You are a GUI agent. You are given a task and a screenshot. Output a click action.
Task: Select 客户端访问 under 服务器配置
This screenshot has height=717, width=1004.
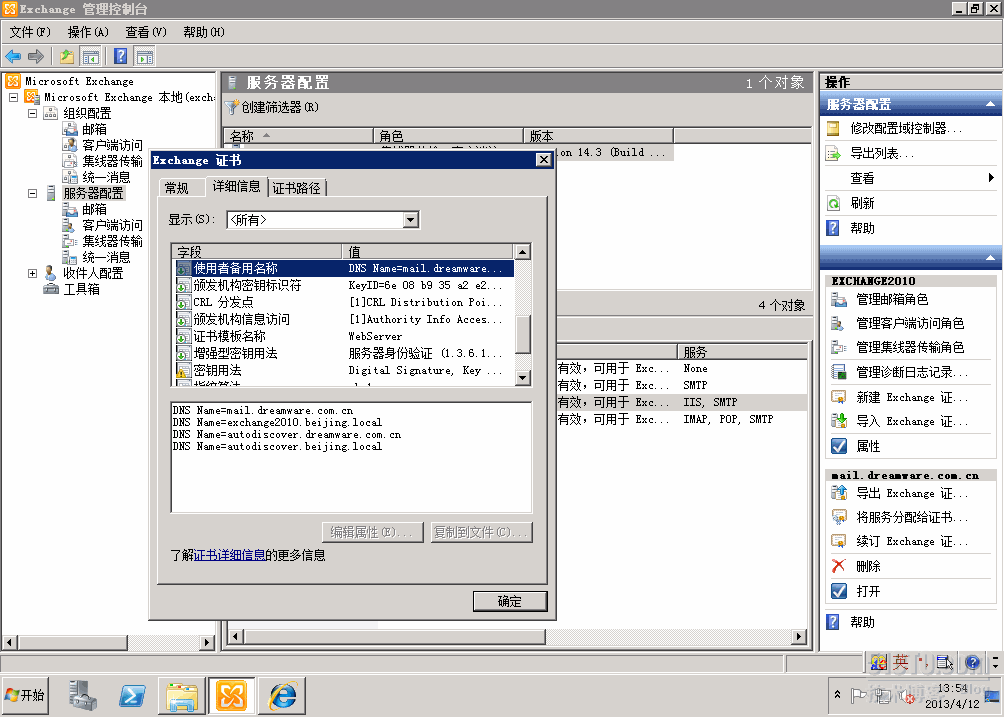tap(112, 225)
